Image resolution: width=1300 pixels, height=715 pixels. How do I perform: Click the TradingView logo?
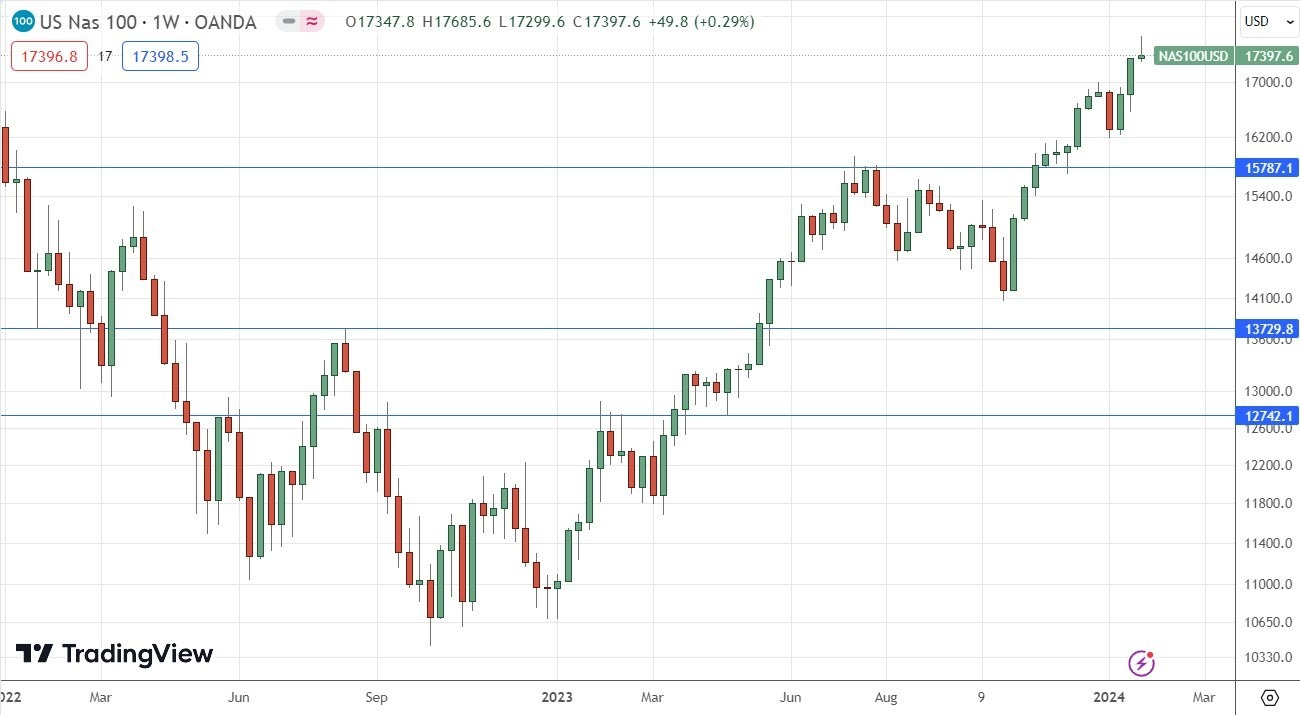click(113, 655)
